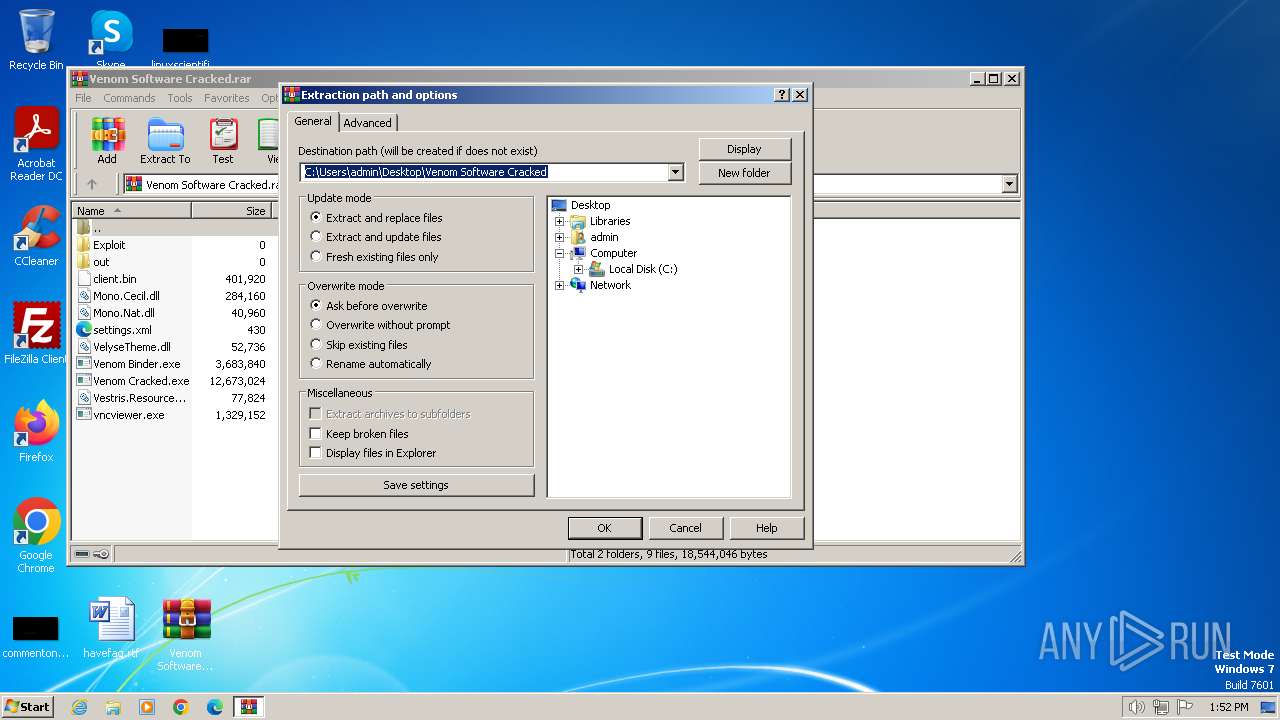Viewport: 1280px width, 720px height.
Task: Enable Keep broken files checkbox
Action: click(x=315, y=434)
